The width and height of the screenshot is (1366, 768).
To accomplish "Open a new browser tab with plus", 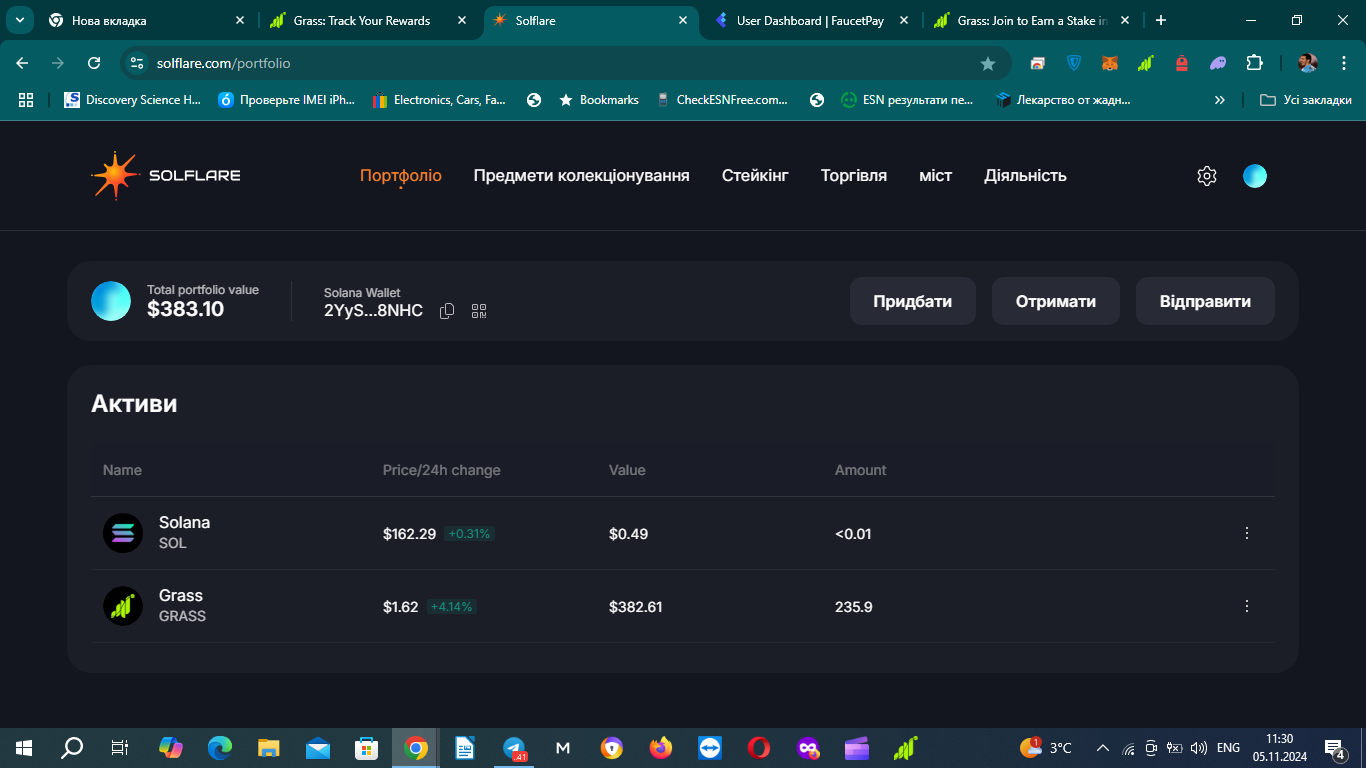I will [1161, 20].
